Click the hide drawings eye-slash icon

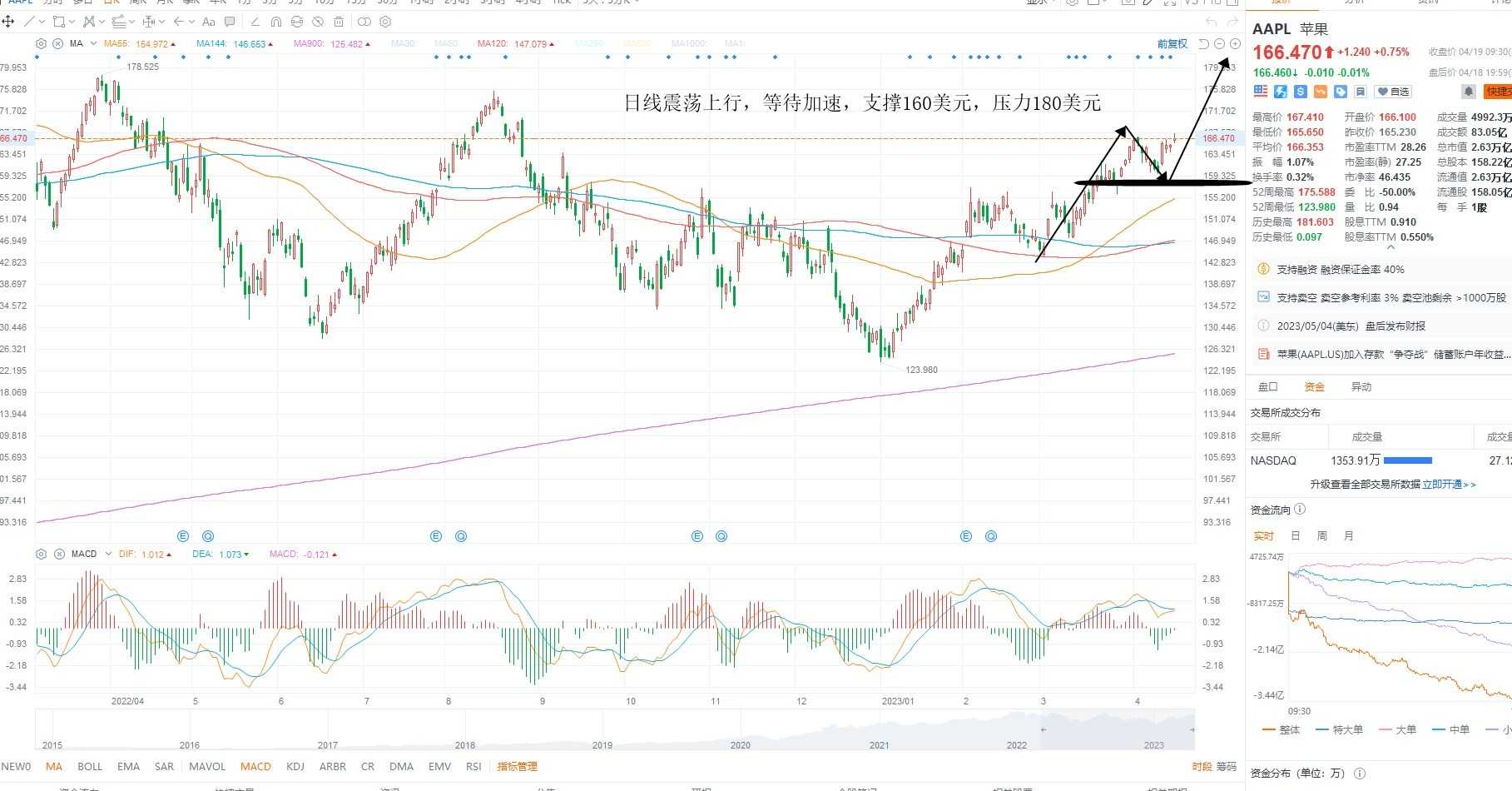pos(318,22)
